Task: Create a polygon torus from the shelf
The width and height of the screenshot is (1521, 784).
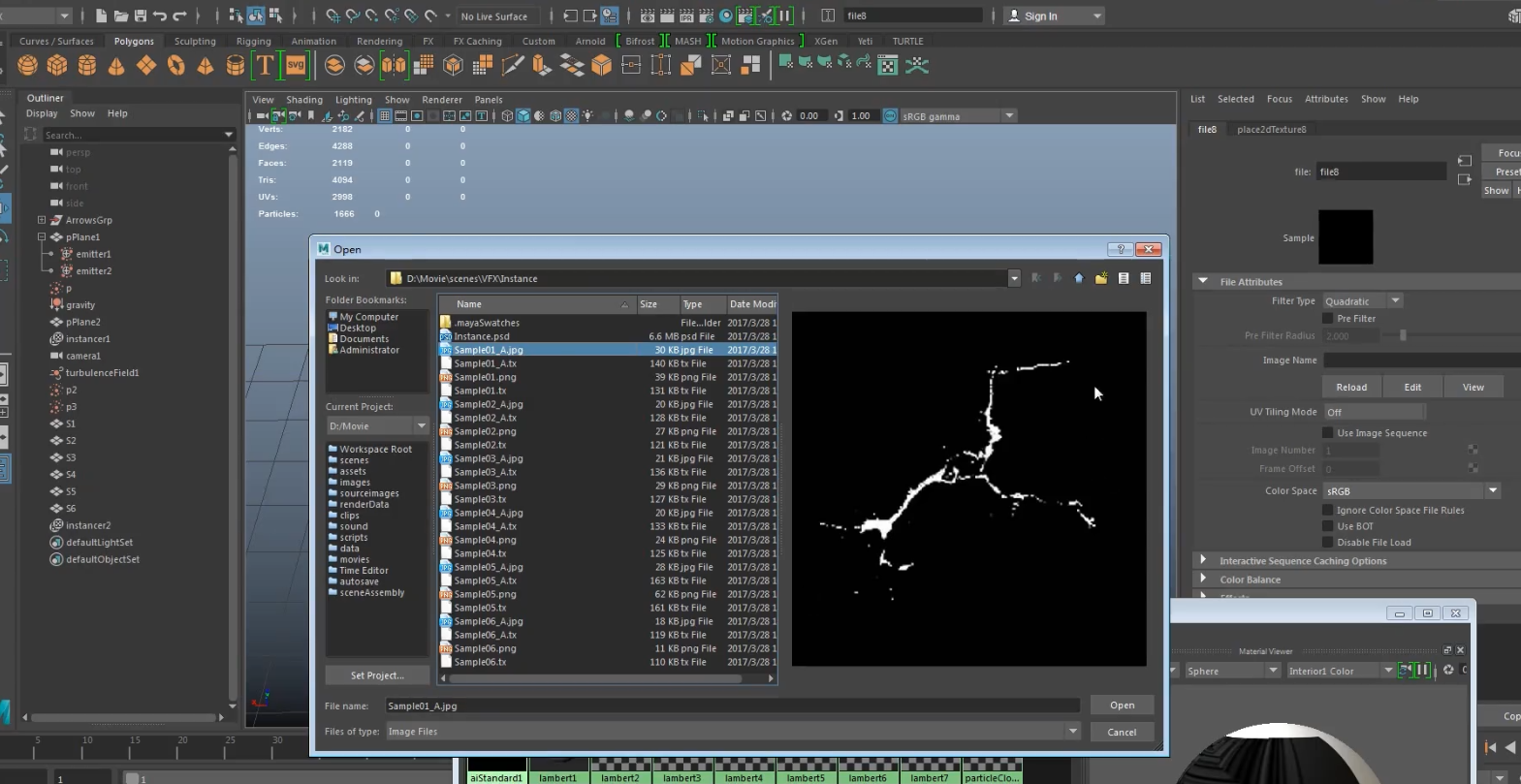Action: click(175, 65)
